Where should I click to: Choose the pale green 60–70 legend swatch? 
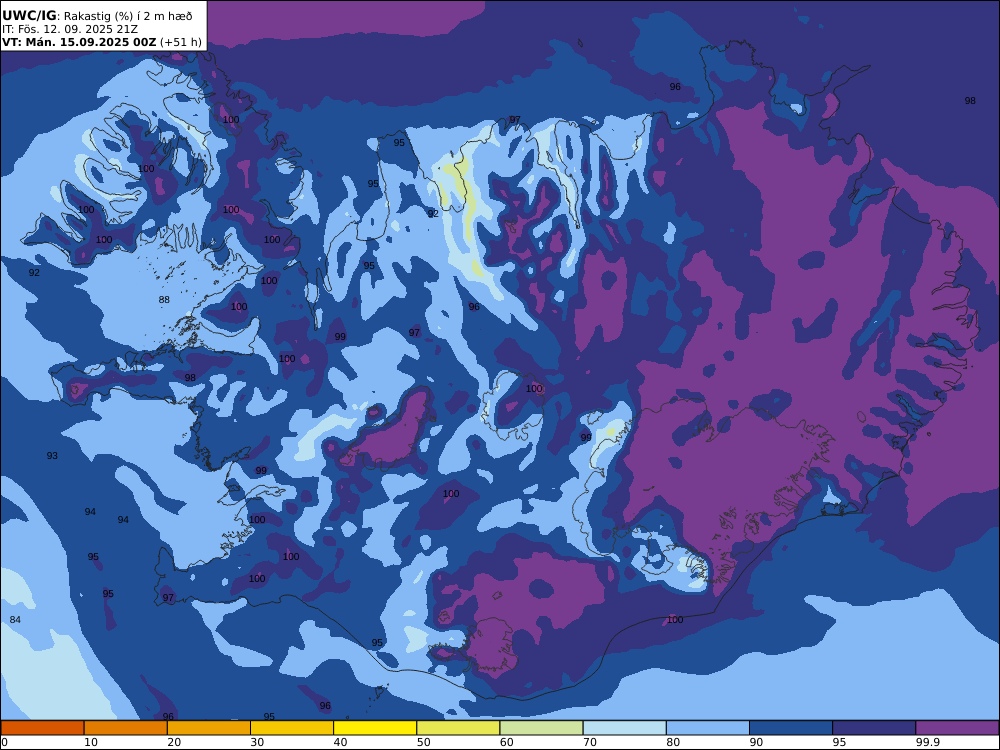(x=541, y=728)
